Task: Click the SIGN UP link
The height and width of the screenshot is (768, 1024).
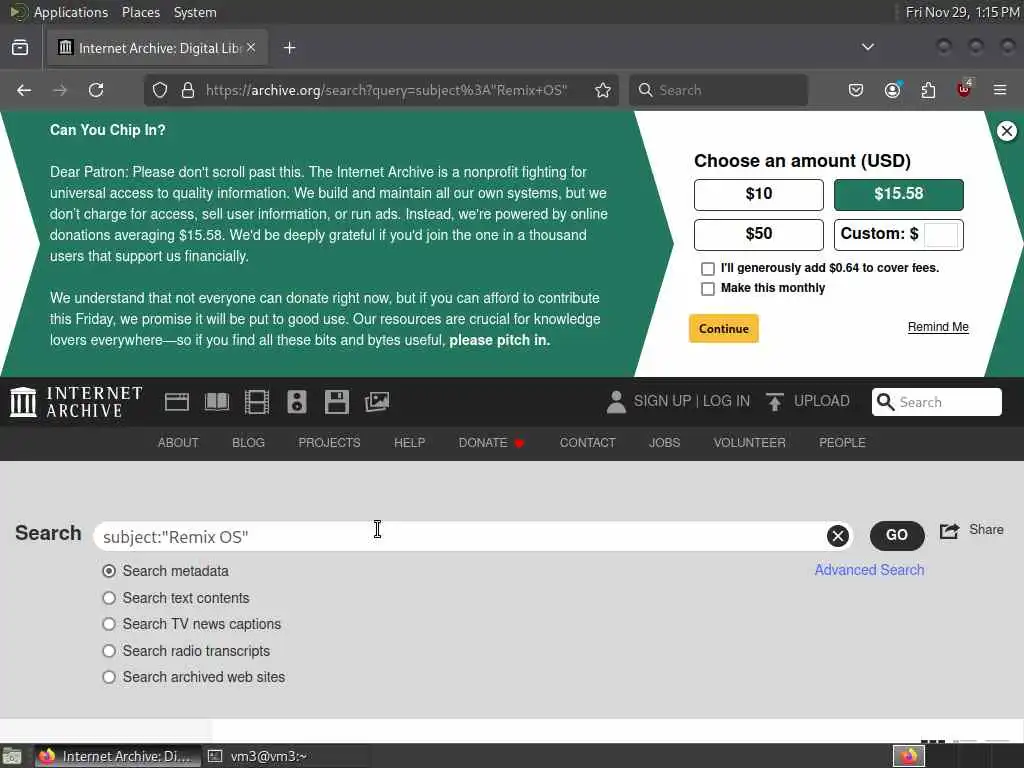Action: pos(662,401)
